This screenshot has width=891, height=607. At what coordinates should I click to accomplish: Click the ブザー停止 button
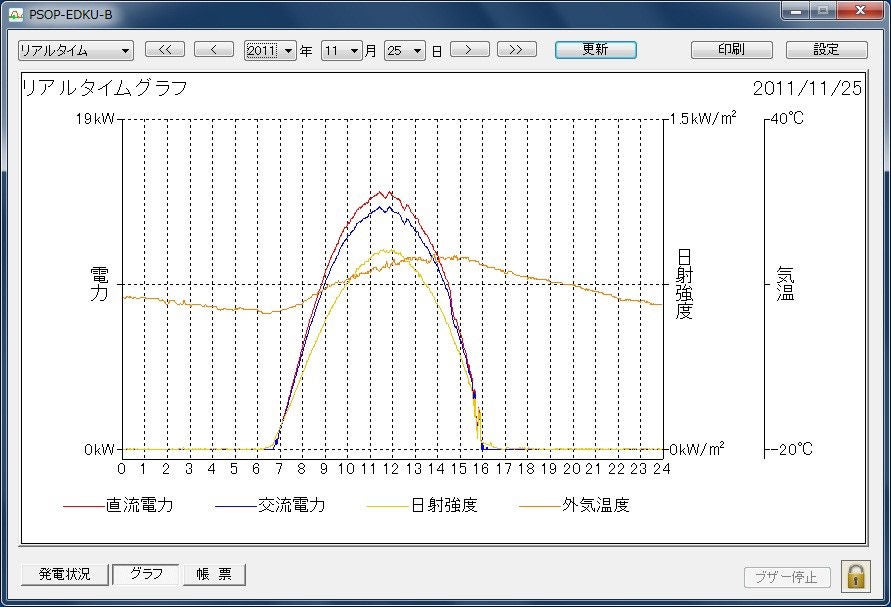point(786,577)
